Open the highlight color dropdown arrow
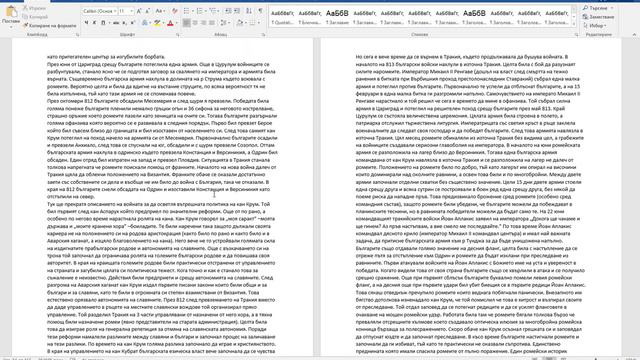Image resolution: width=640 pixels, height=360 pixels. click(163, 23)
